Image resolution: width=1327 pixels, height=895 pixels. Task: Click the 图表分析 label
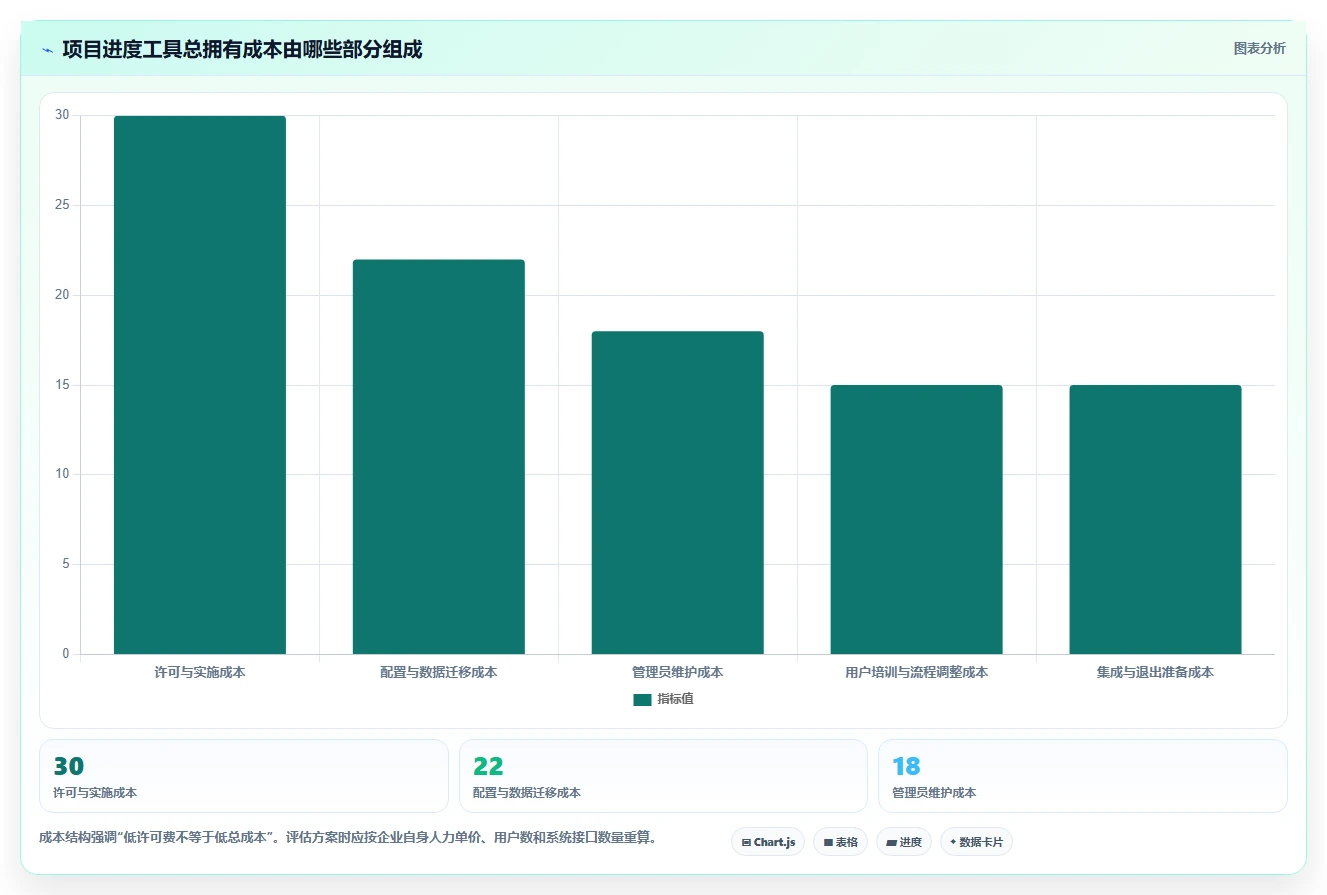point(1259,48)
